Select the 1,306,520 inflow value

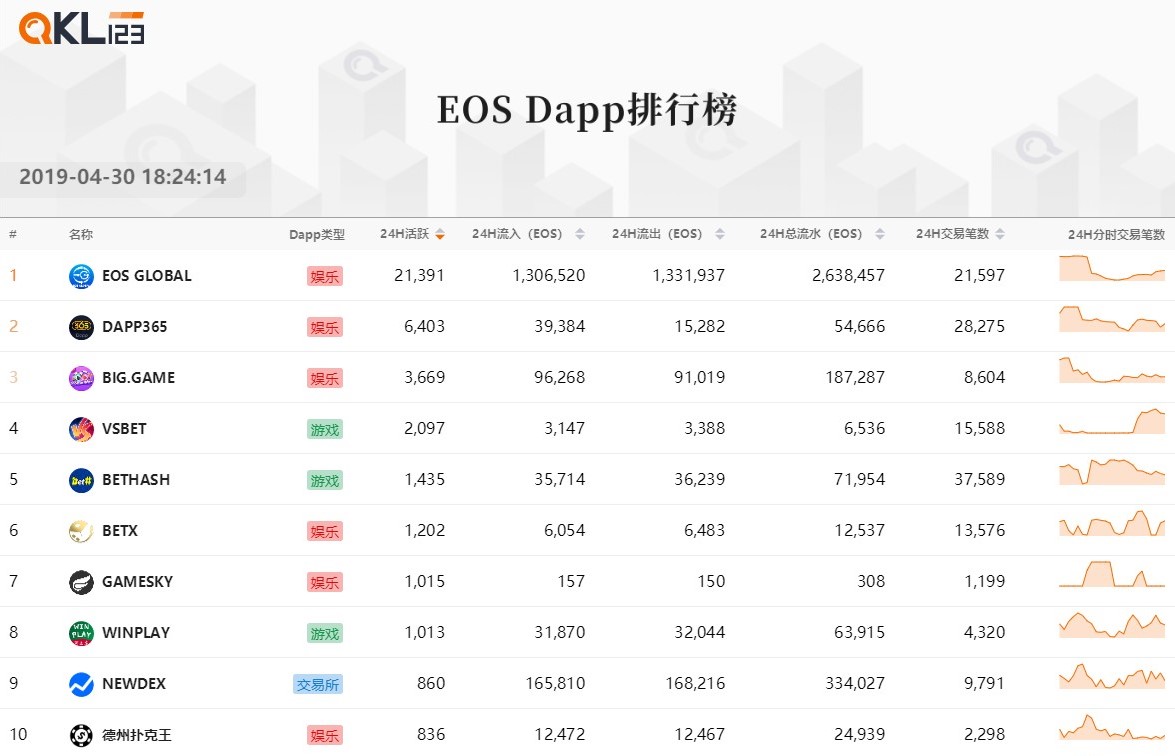549,276
